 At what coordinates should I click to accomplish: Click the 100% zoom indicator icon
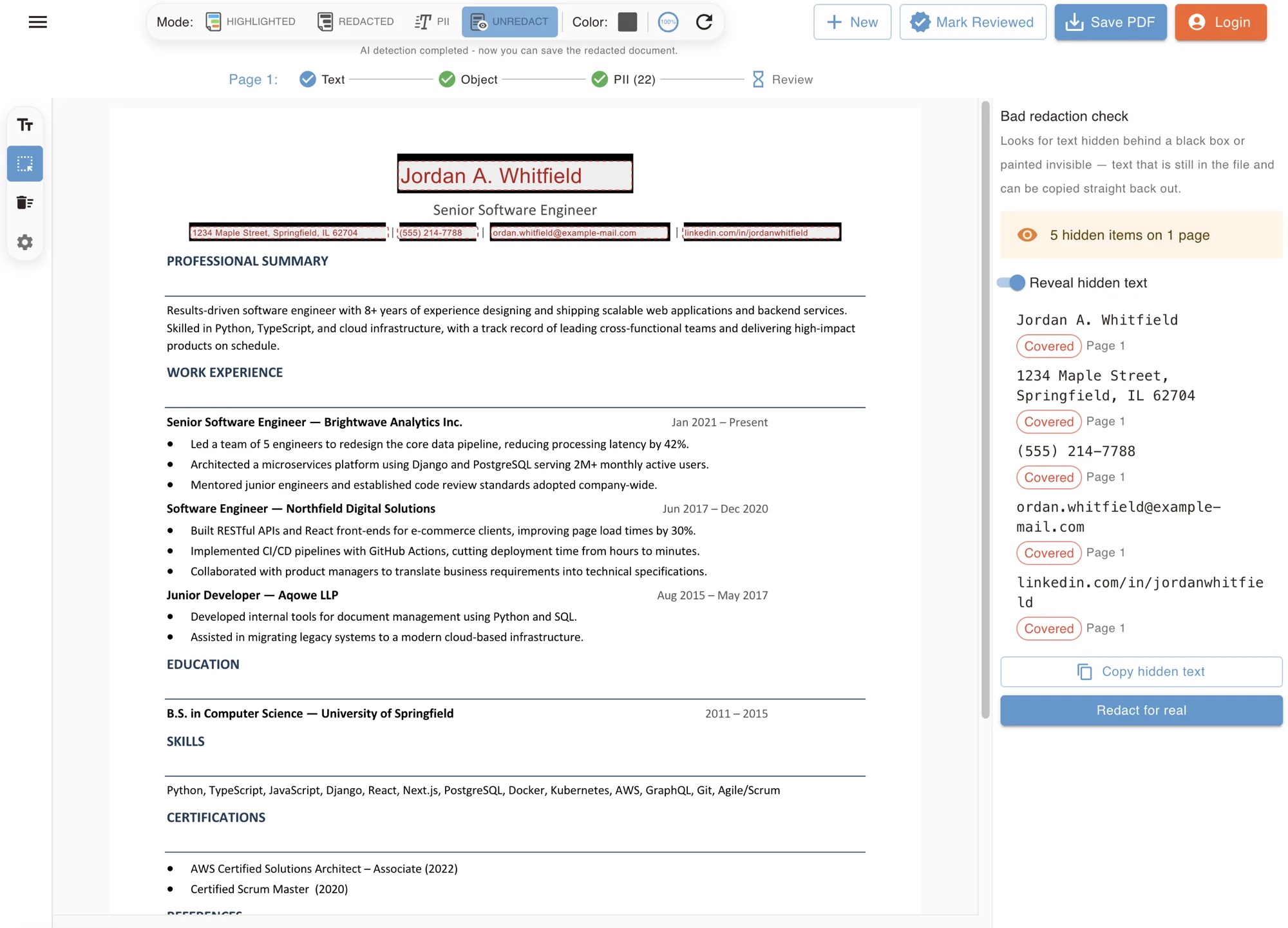tap(668, 22)
